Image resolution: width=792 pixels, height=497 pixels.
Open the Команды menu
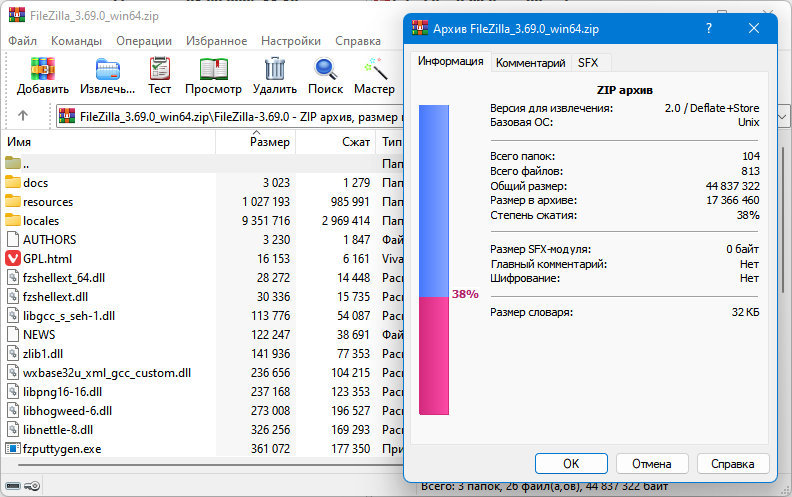coord(76,41)
